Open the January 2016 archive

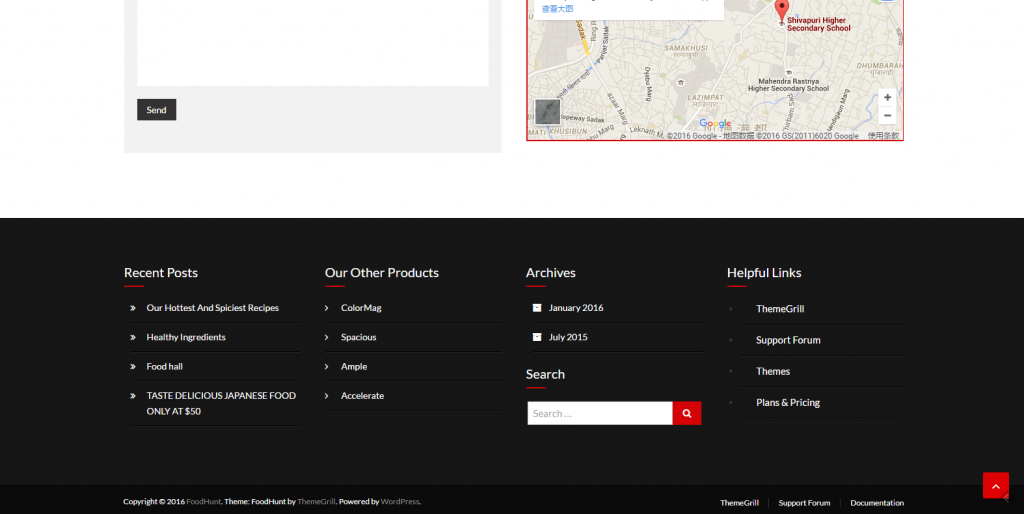[576, 308]
